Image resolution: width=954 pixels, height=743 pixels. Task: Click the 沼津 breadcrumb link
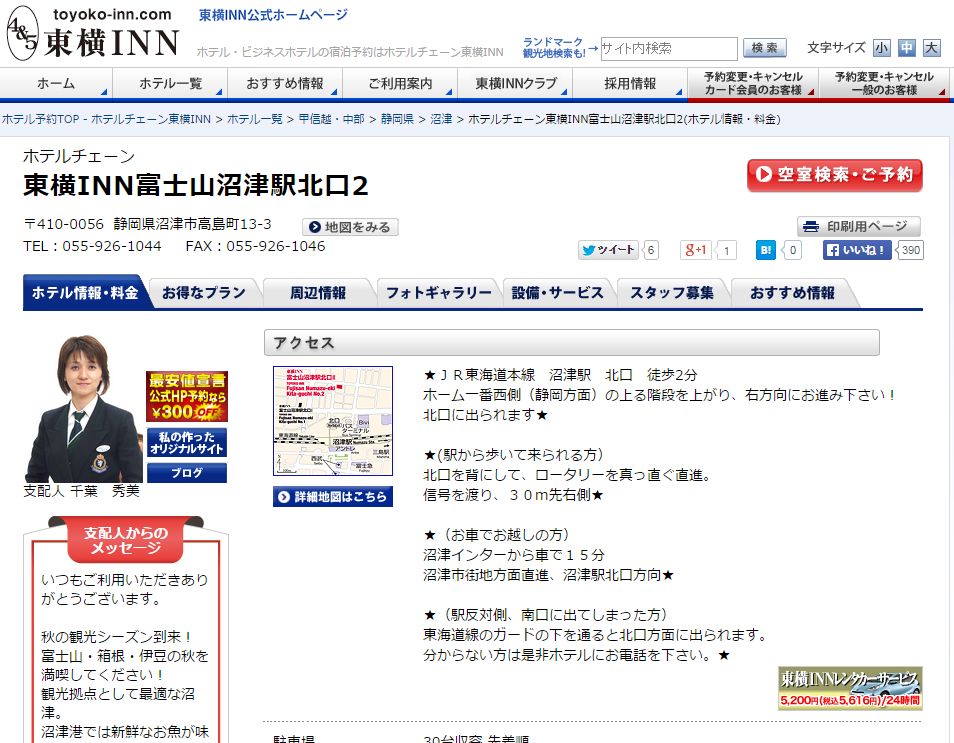441,119
